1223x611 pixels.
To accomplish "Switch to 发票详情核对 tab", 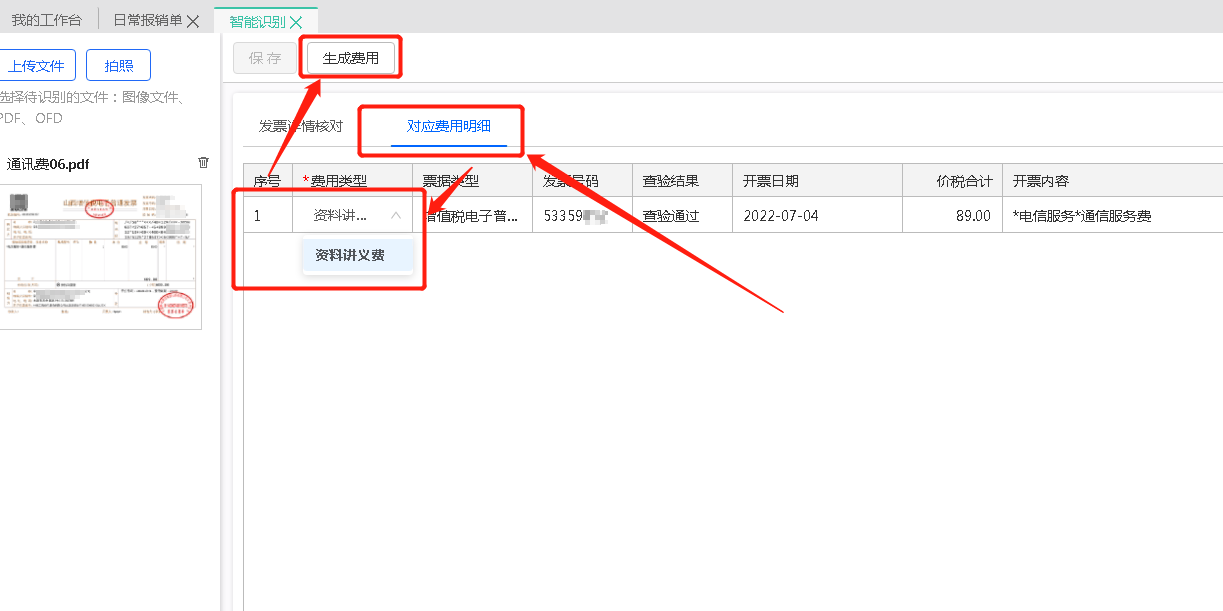I will point(300,127).
